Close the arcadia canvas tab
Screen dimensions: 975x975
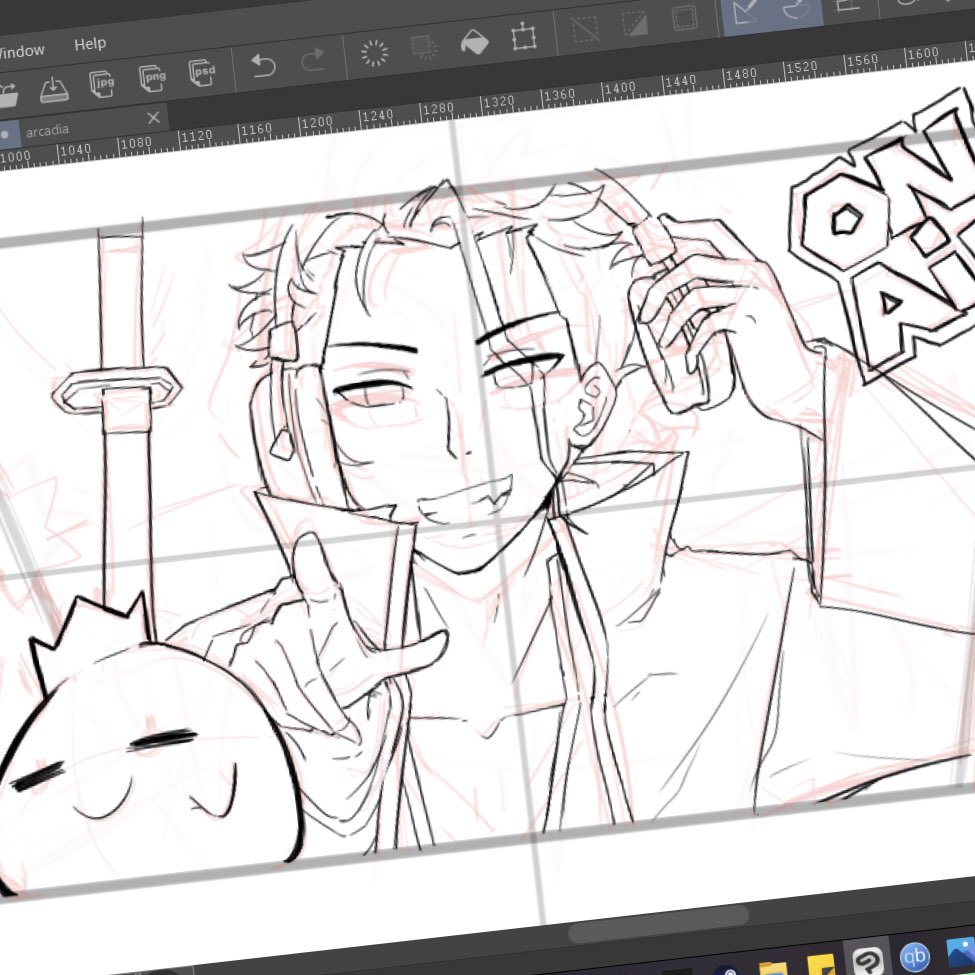point(154,118)
